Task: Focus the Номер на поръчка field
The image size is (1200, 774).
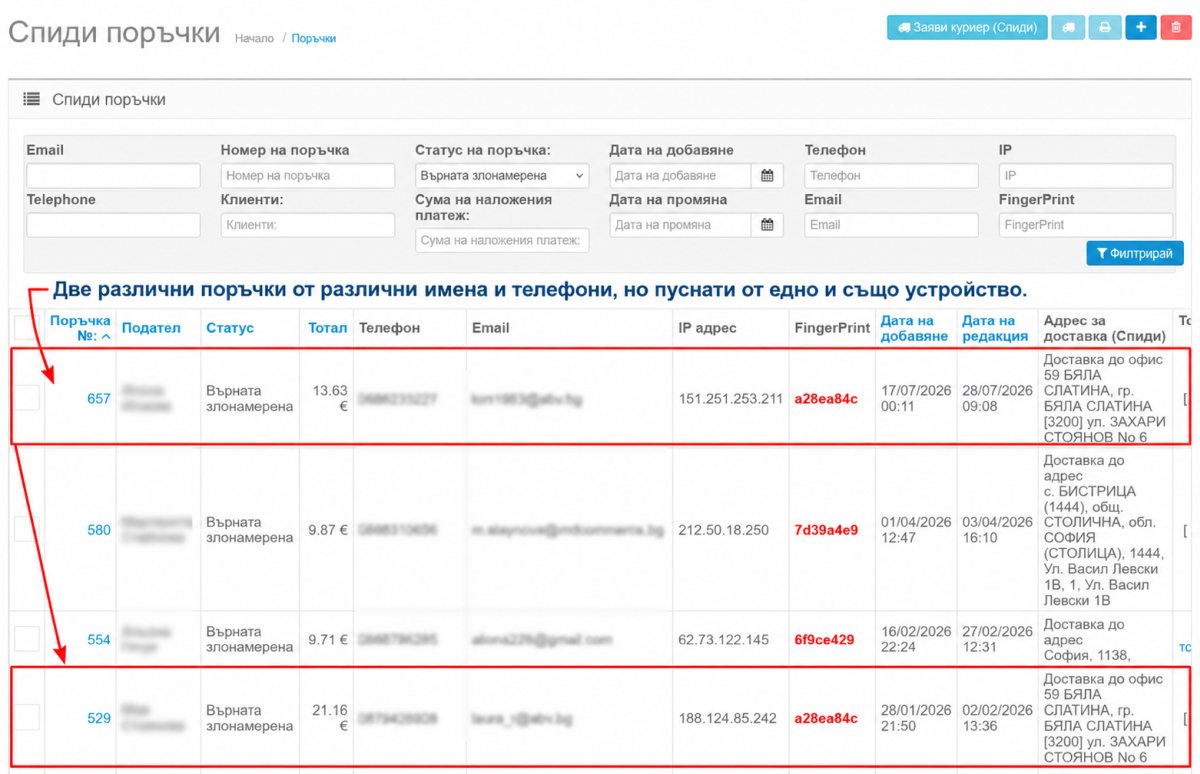Action: pyautogui.click(x=308, y=176)
